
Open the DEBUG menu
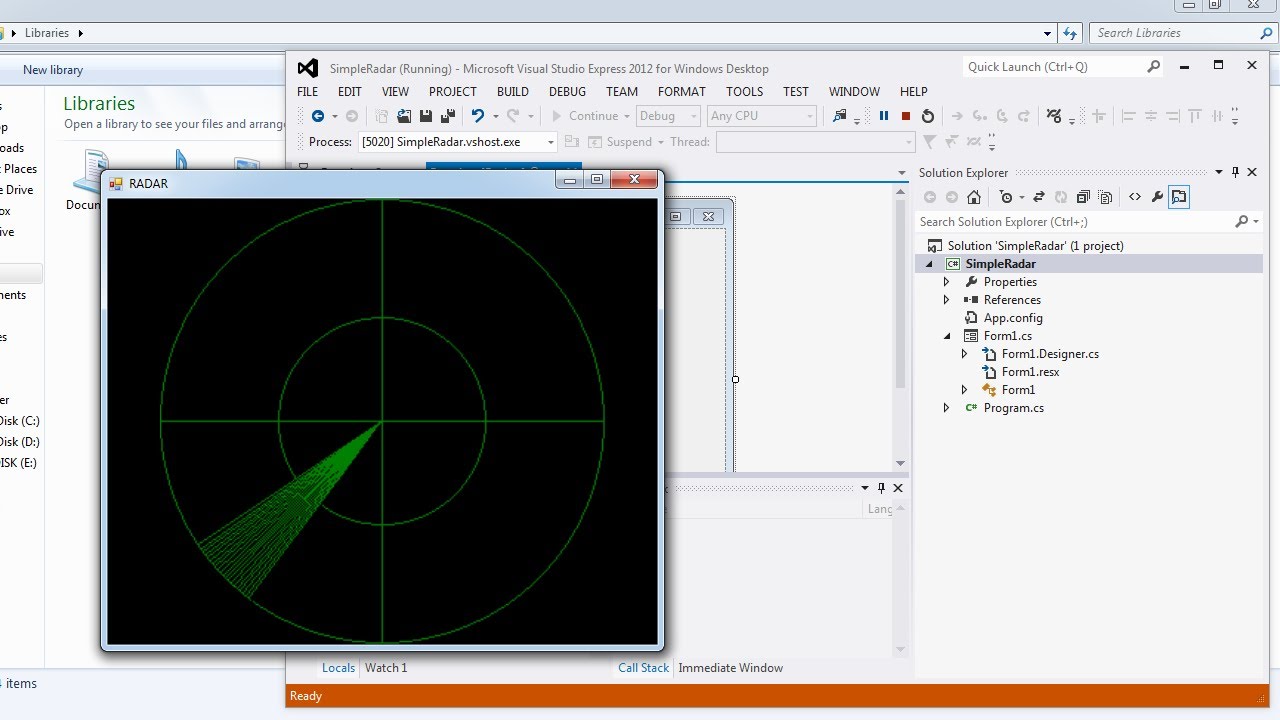567,91
